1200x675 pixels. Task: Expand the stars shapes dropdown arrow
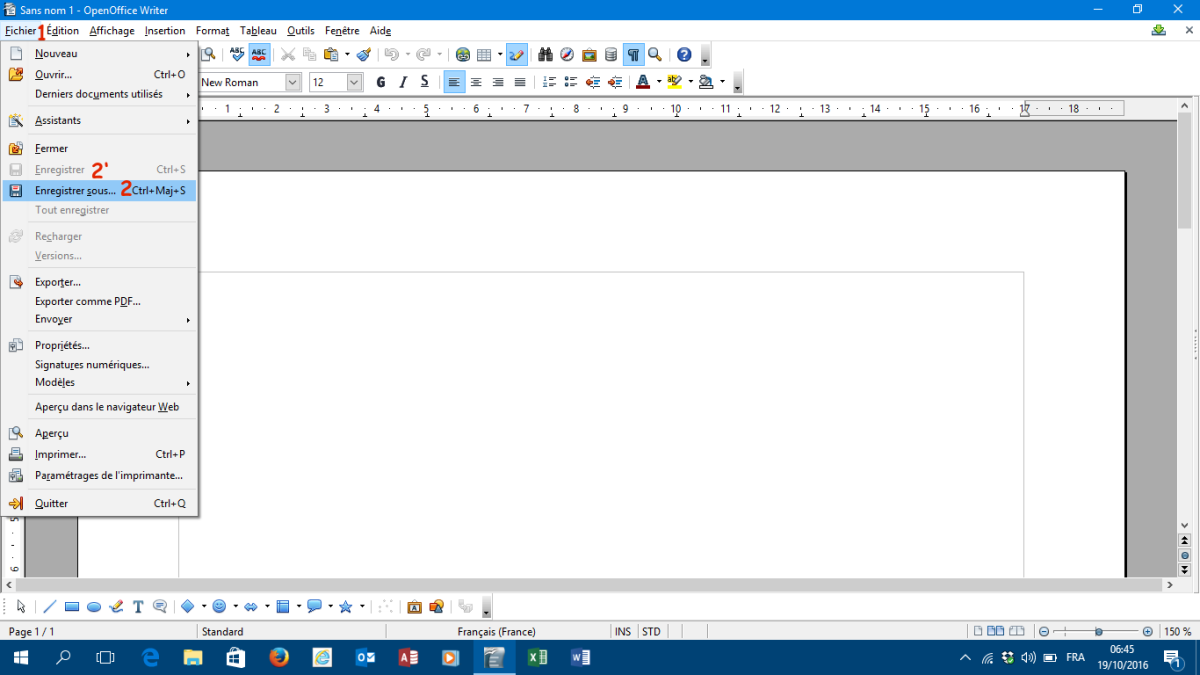[x=362, y=606]
